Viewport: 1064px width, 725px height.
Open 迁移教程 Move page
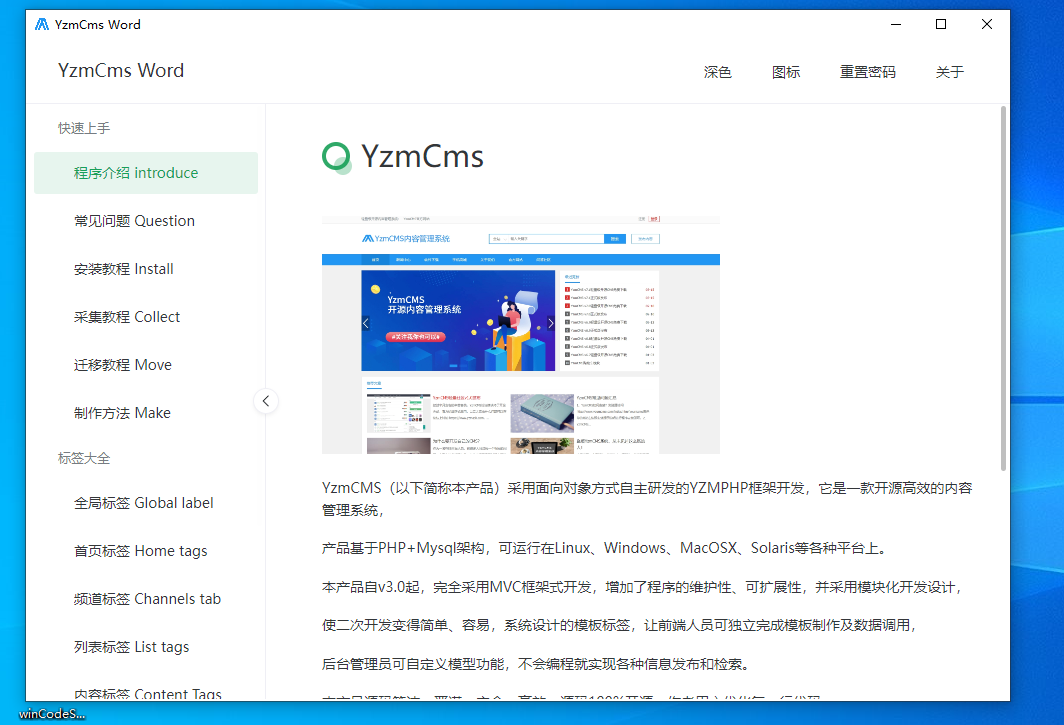[x=123, y=365]
